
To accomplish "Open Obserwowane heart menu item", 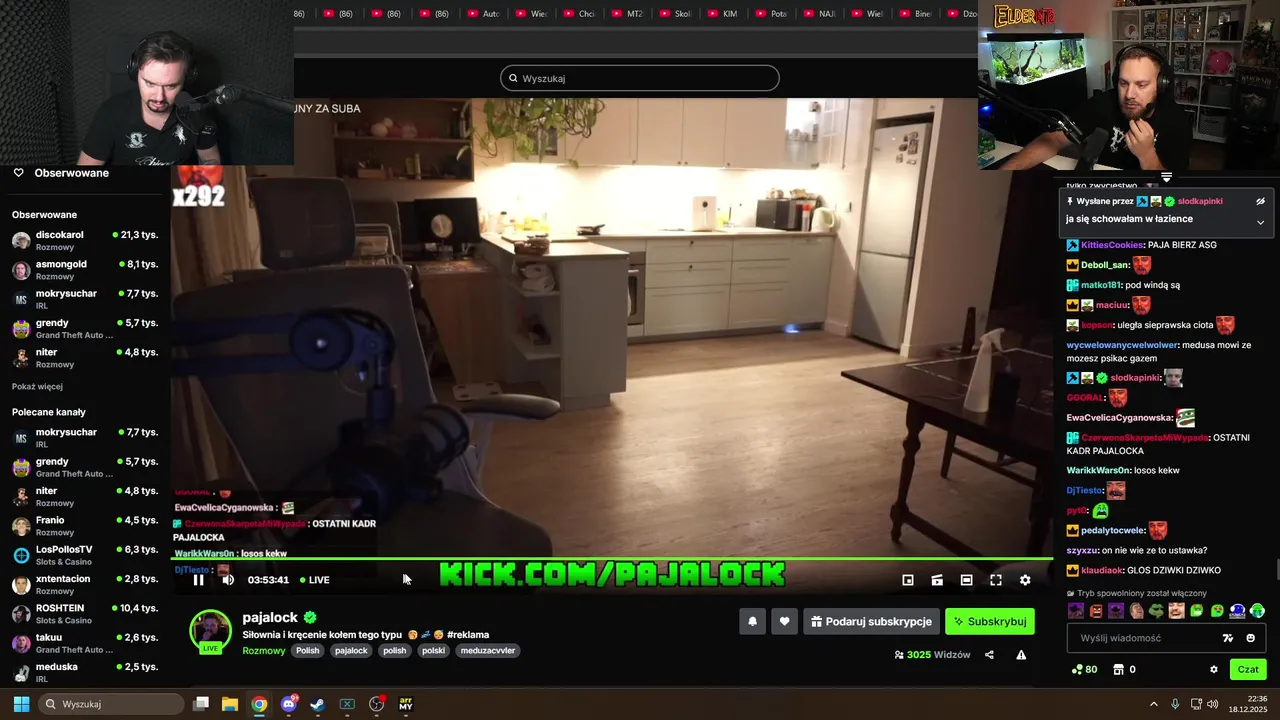I will click(x=60, y=173).
